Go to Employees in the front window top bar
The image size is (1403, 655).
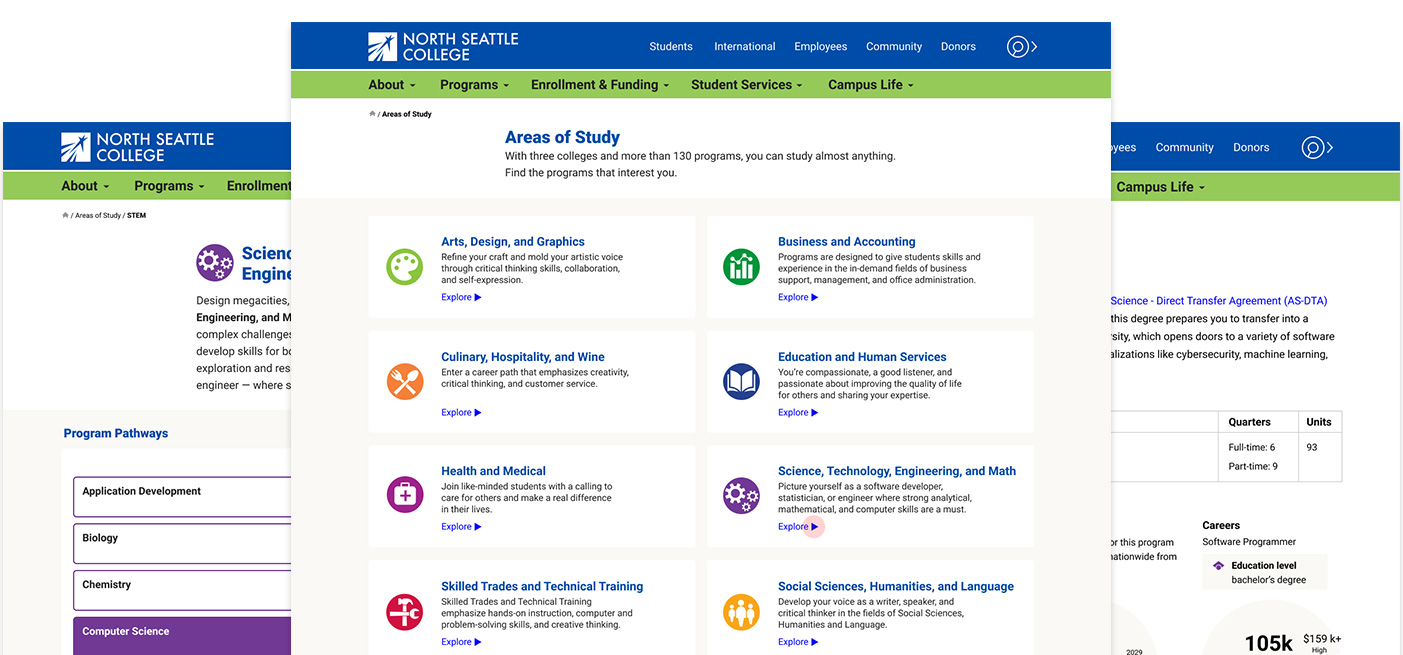[x=821, y=47]
